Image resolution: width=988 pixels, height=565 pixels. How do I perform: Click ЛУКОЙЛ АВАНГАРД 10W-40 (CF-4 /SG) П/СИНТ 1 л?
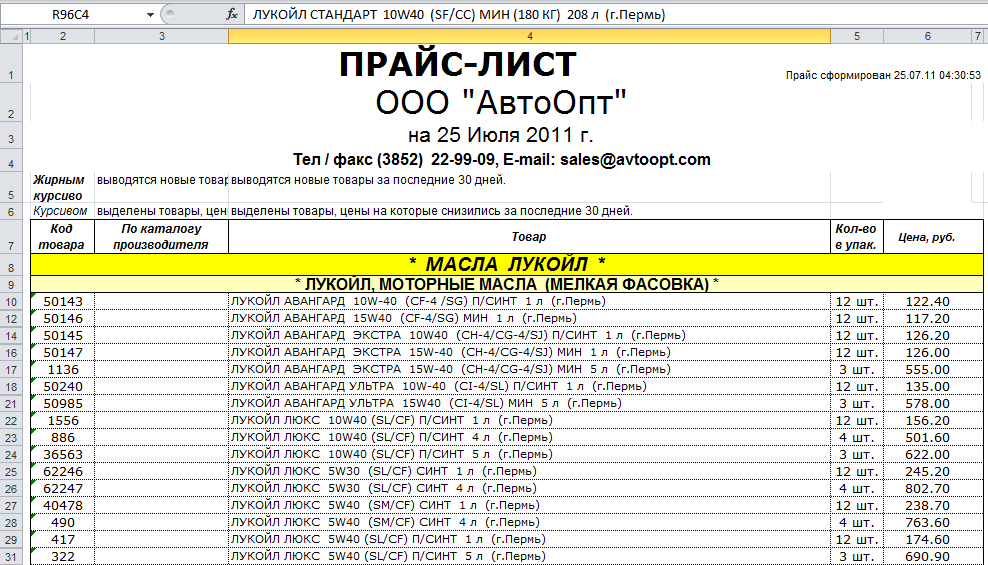(x=418, y=302)
